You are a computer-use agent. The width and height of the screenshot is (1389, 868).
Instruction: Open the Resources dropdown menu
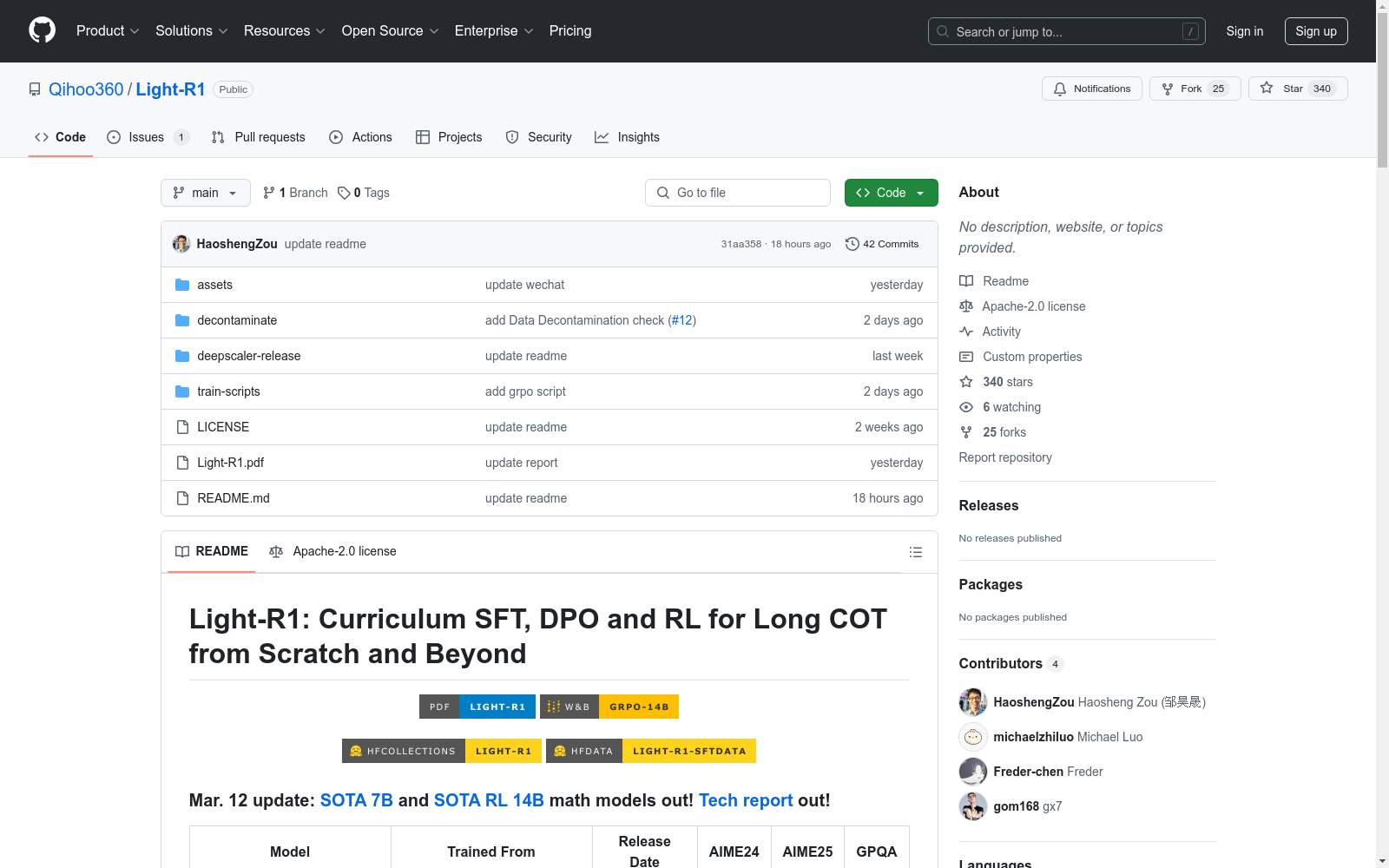[x=285, y=31]
